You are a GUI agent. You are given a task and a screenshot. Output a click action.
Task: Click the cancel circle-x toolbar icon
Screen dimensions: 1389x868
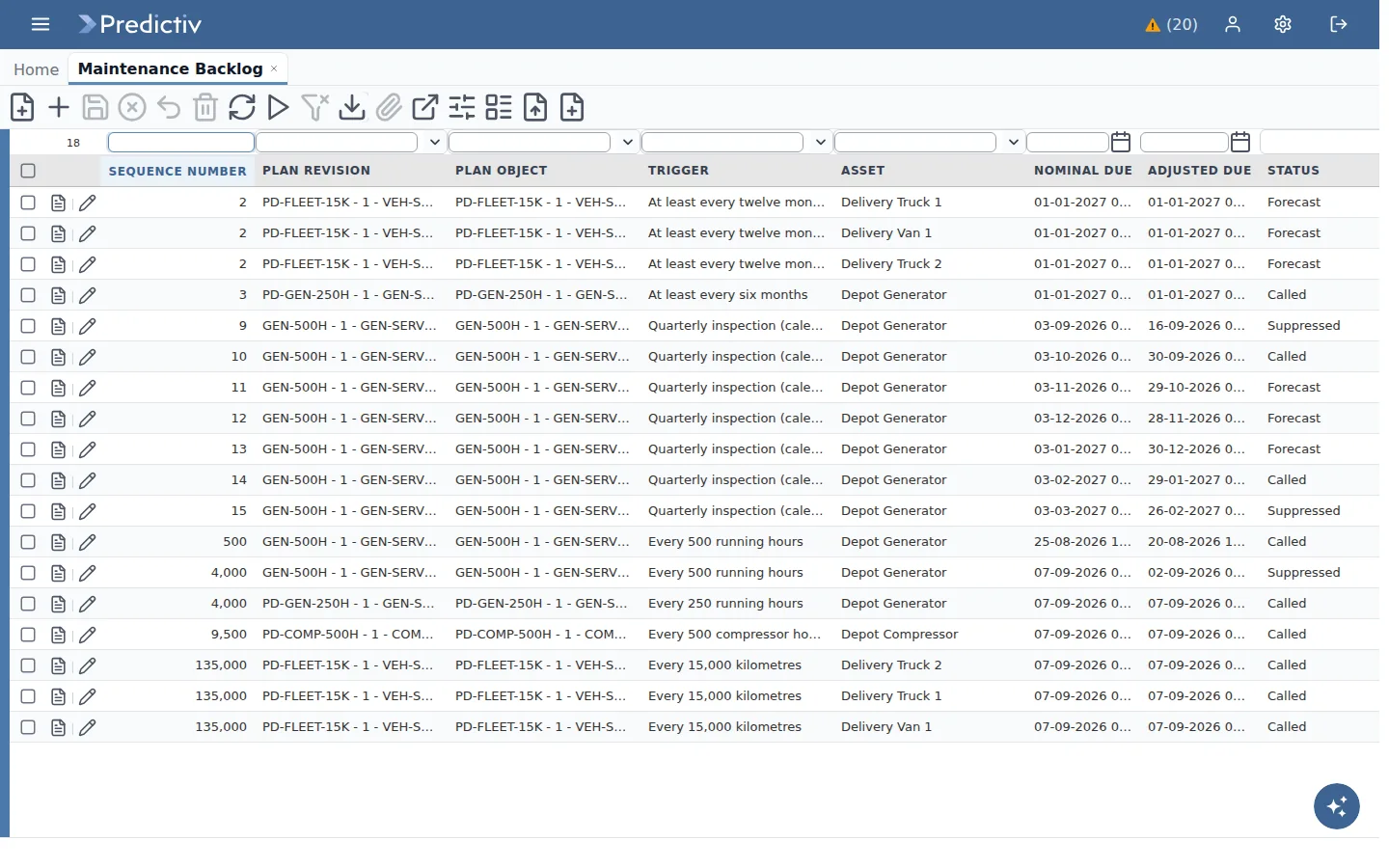pos(132,107)
